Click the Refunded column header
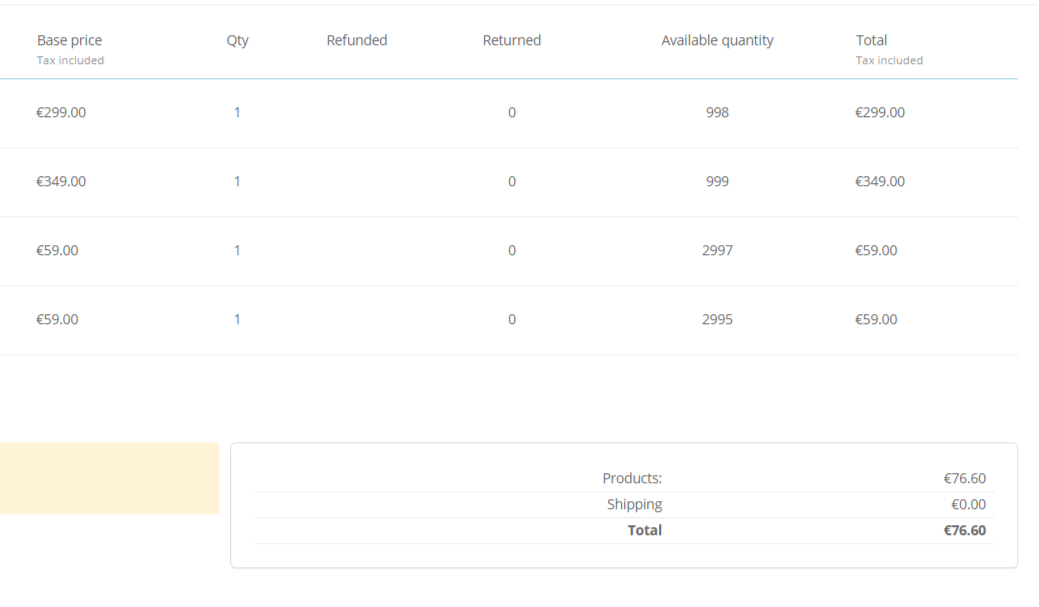Screen dimensions: 1039x607 point(356,41)
